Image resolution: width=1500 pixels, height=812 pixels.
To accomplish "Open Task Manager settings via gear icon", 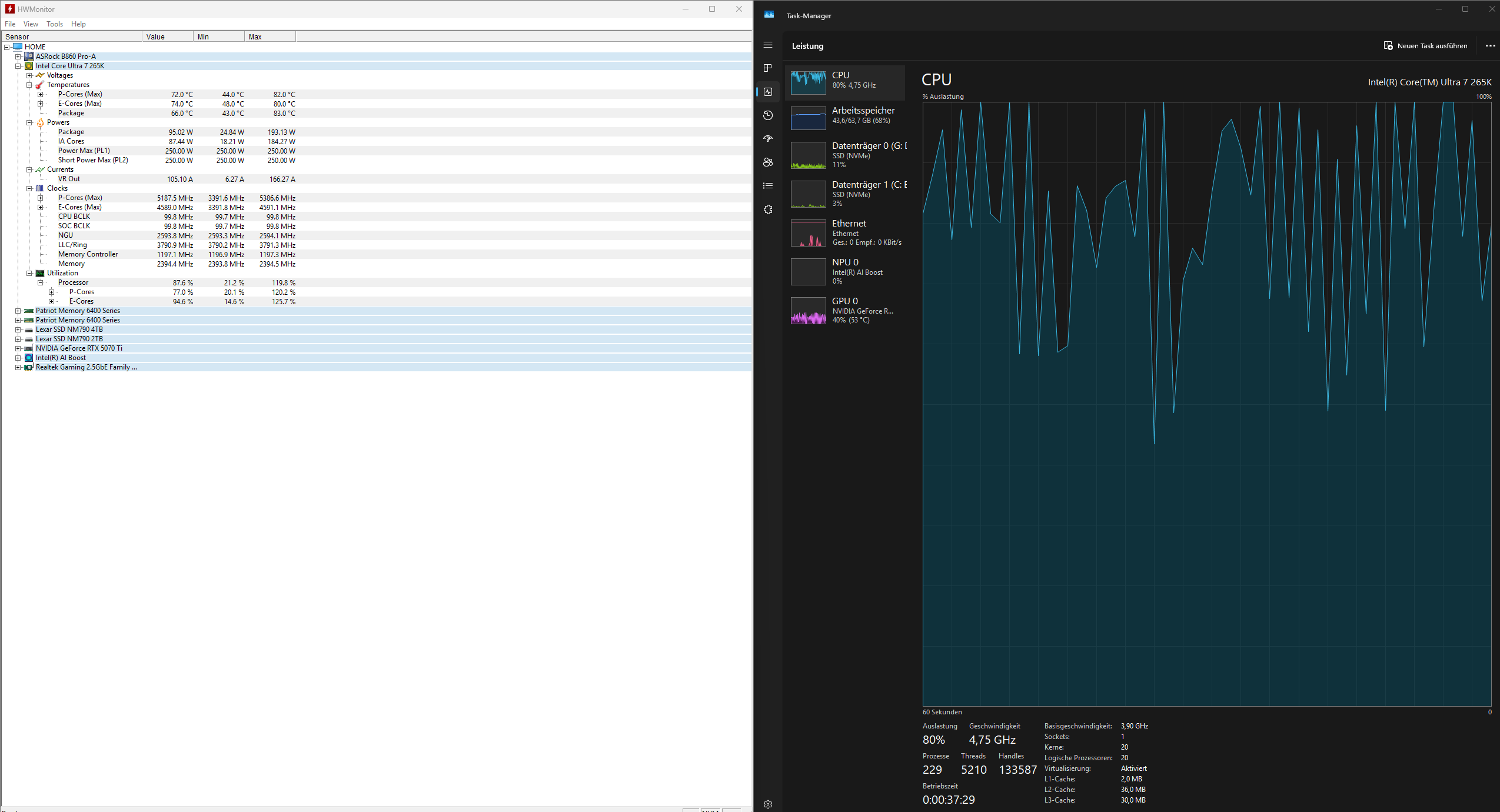I will click(x=768, y=804).
